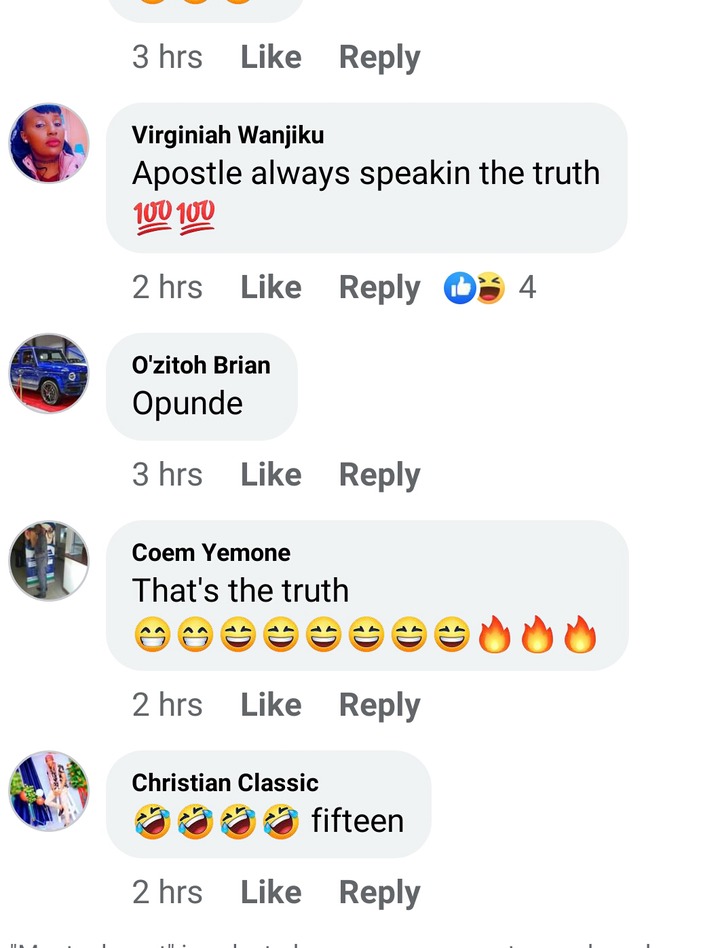Open O'zitoh Brian's blue car avatar
720x948 pixels.
49,373
